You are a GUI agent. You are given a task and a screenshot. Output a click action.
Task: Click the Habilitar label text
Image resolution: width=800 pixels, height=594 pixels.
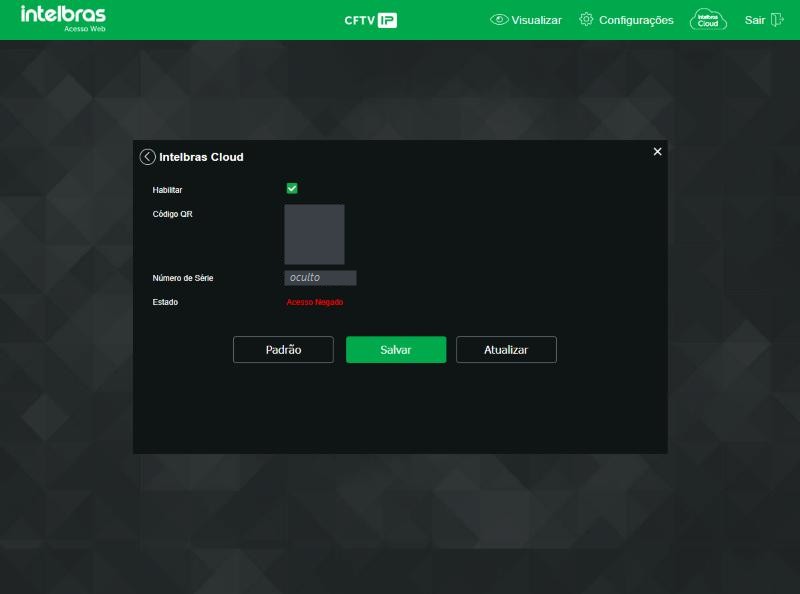[167, 190]
